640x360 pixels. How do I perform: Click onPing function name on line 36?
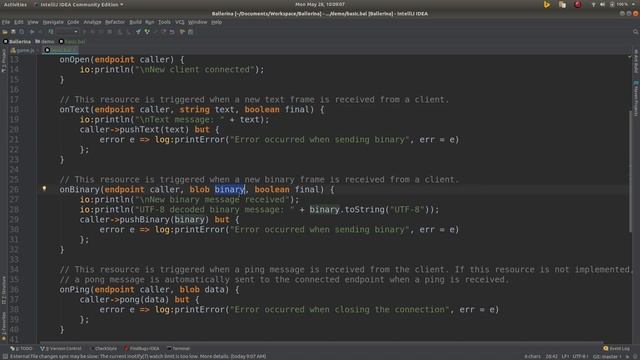pos(75,289)
